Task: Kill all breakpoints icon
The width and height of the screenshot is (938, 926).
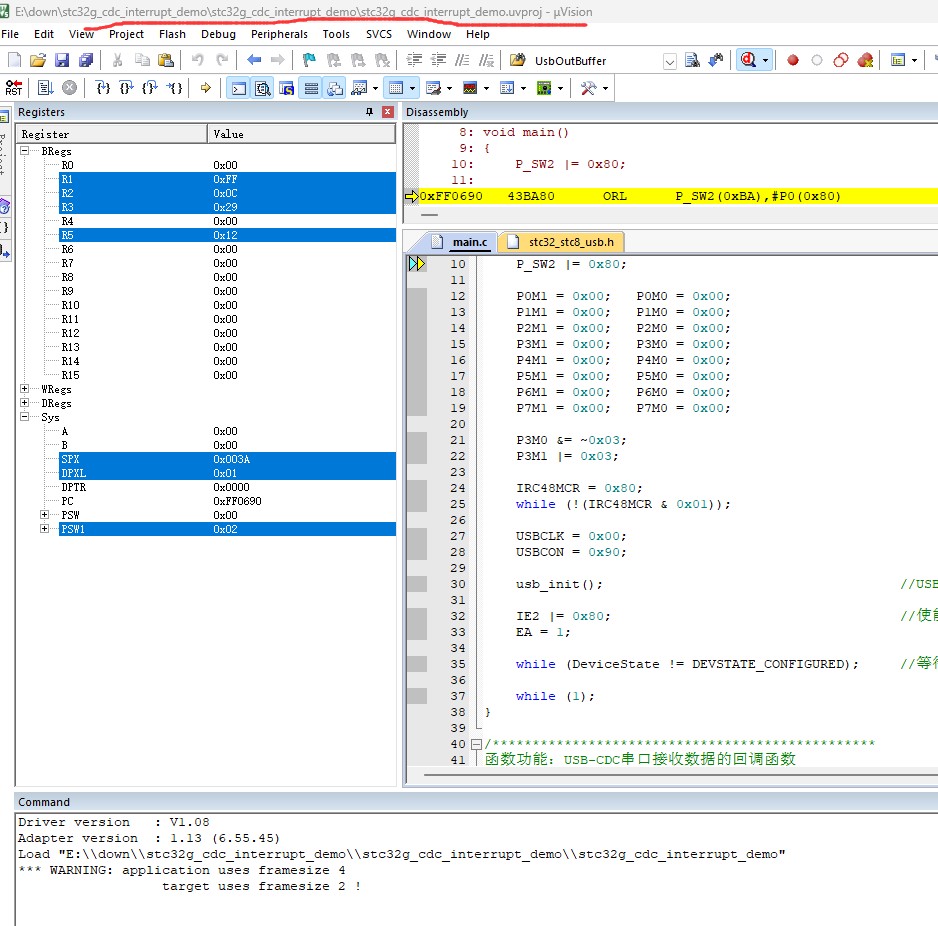Action: pos(865,60)
